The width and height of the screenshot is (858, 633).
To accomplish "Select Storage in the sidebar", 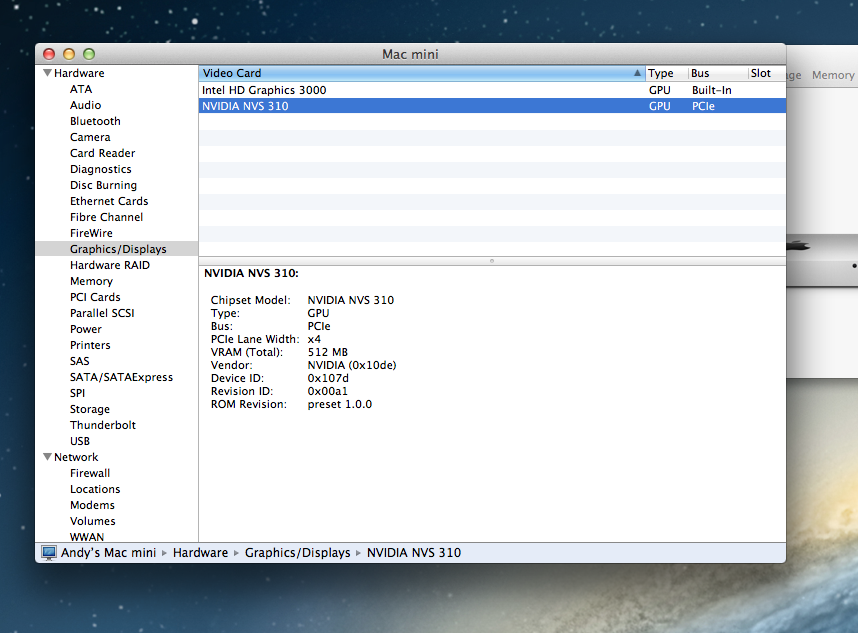I will point(90,409).
